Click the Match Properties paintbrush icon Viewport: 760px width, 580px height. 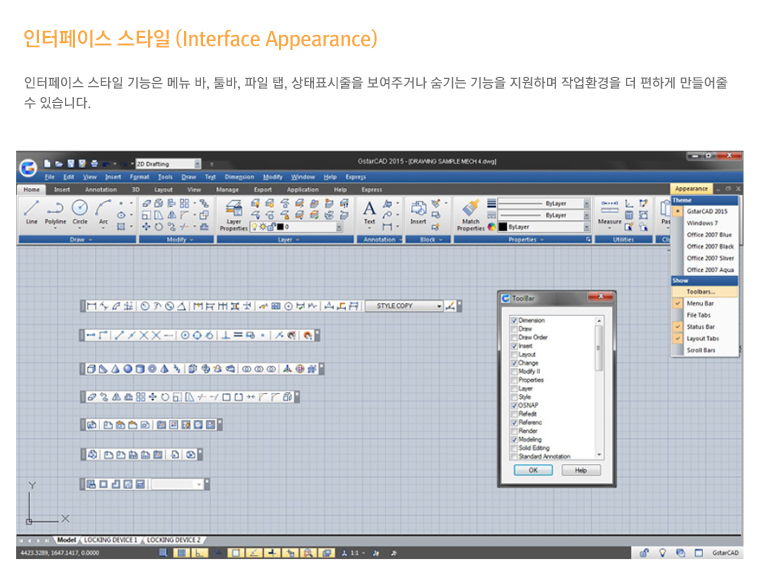point(470,213)
